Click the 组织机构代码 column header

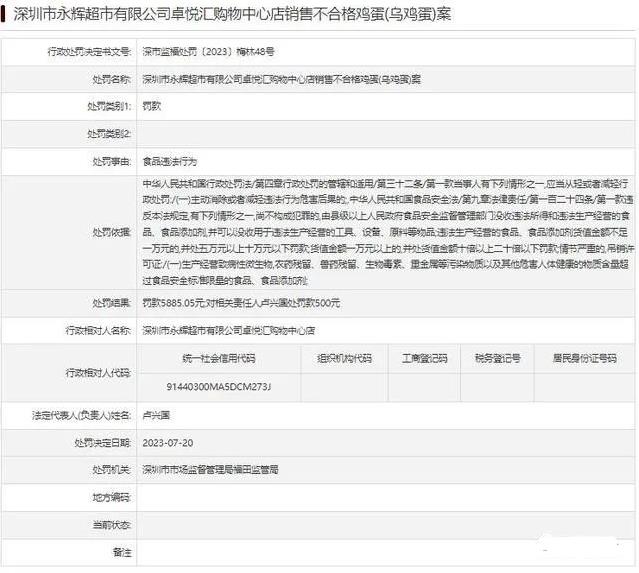[x=344, y=359]
